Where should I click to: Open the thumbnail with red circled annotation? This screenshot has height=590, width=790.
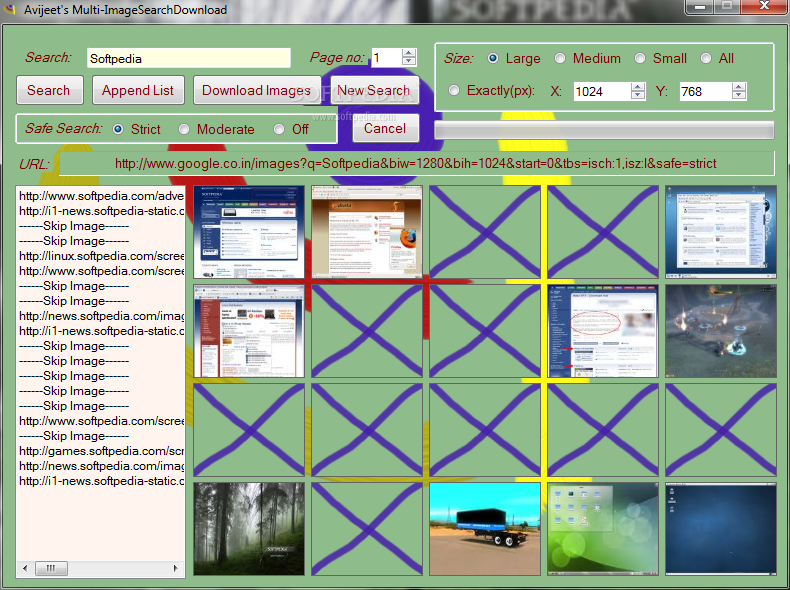(x=603, y=331)
